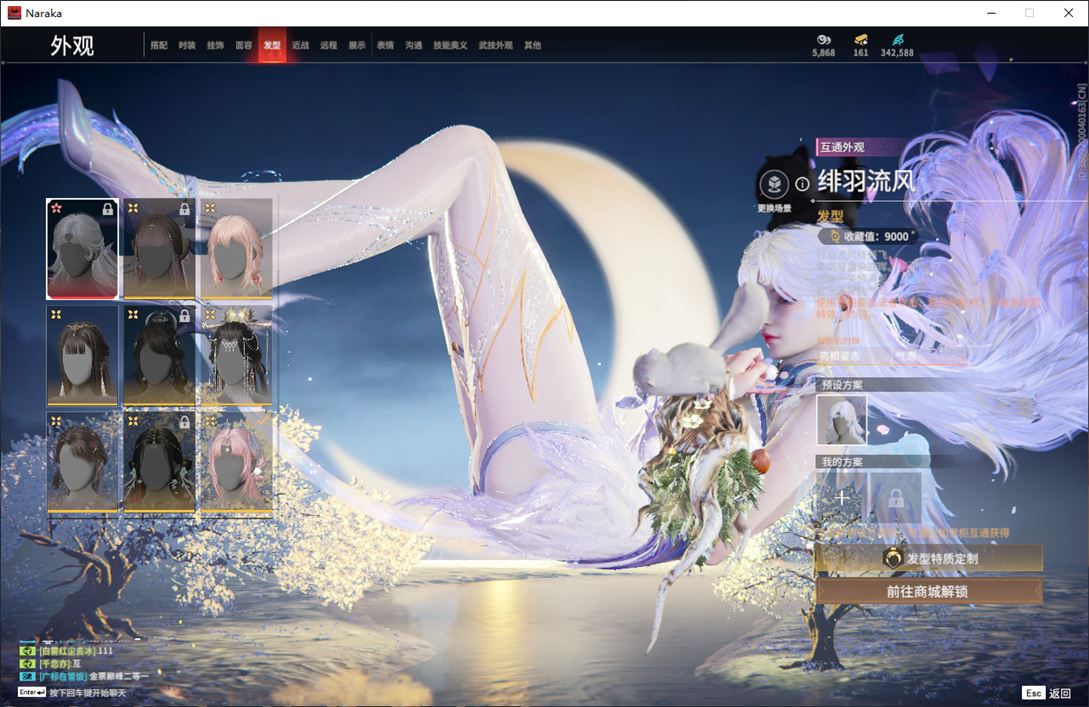Click the teal feather currency icon
The width and height of the screenshot is (1089, 707).
point(897,40)
